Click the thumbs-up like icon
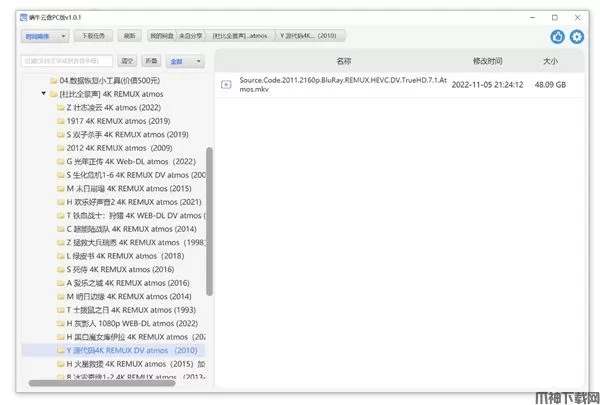Screen dimensions: 600x405 click(x=558, y=36)
